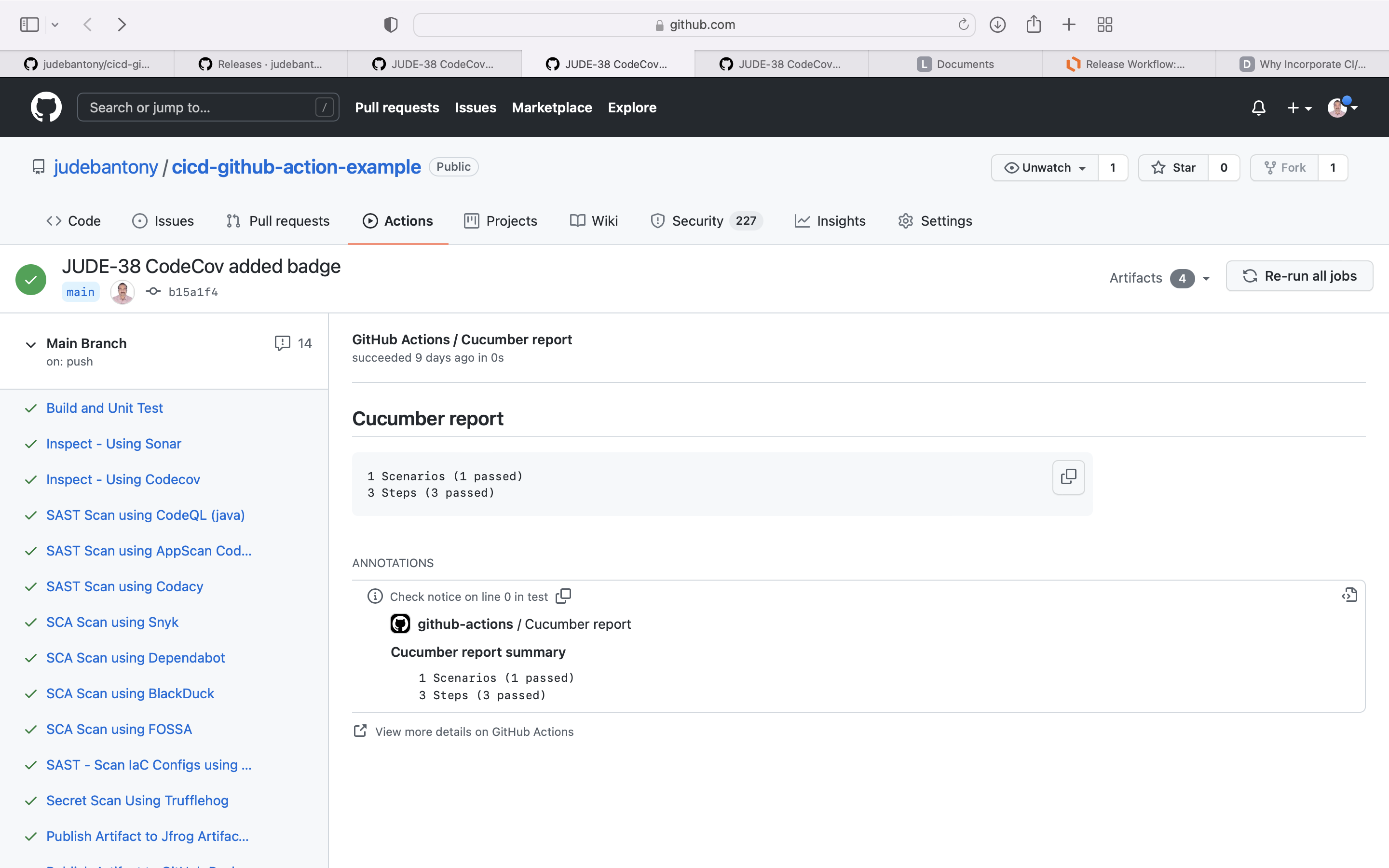
Task: Open the Safari tab overview grid
Action: click(1104, 25)
